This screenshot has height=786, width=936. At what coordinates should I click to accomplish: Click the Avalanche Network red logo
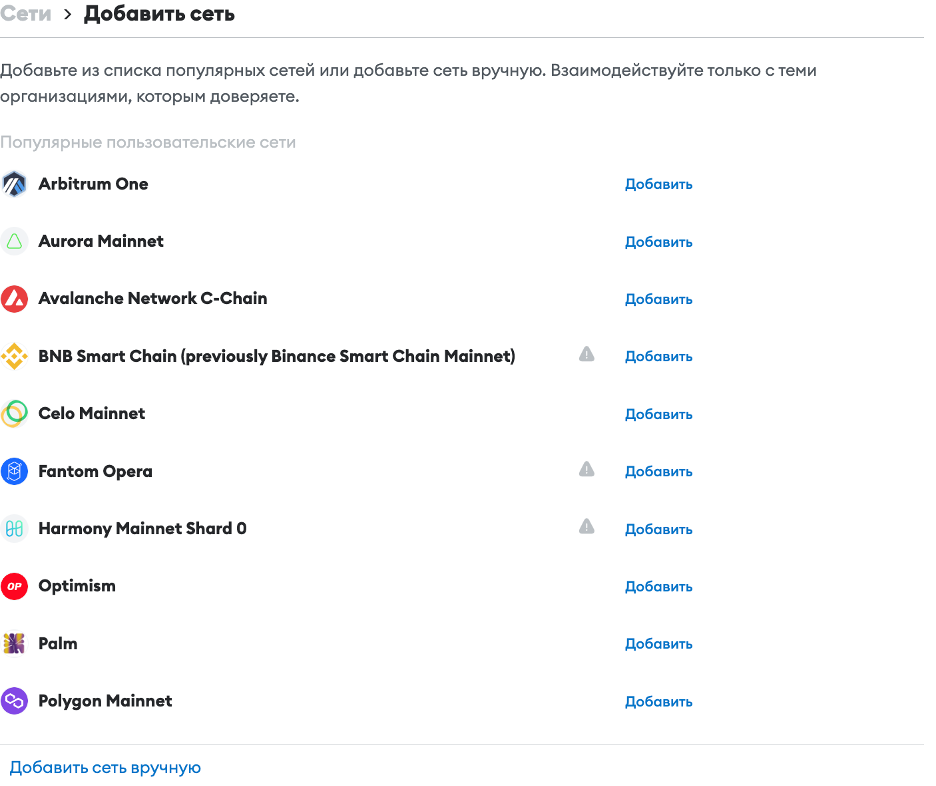click(x=14, y=299)
